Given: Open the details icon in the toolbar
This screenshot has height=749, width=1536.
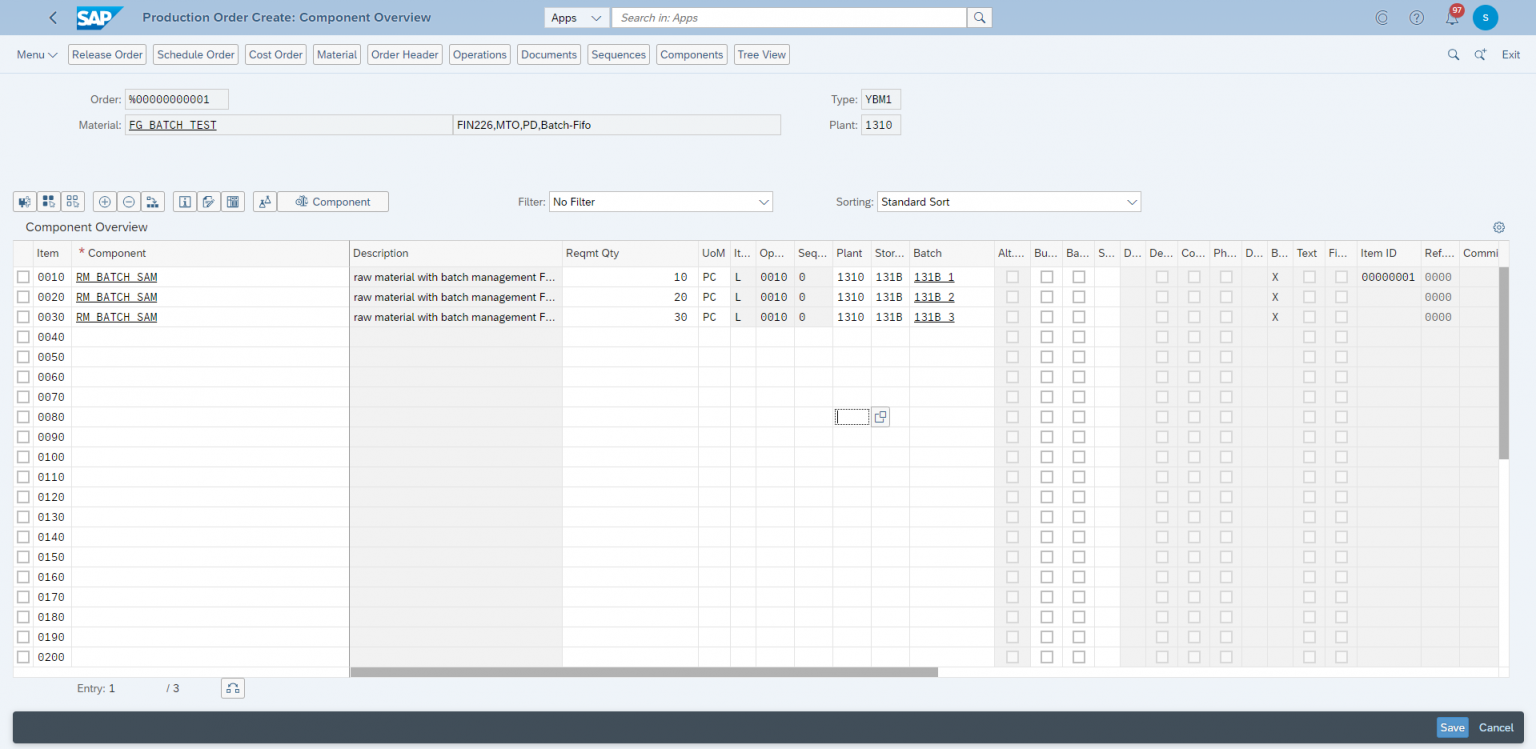Looking at the screenshot, I should click(184, 201).
